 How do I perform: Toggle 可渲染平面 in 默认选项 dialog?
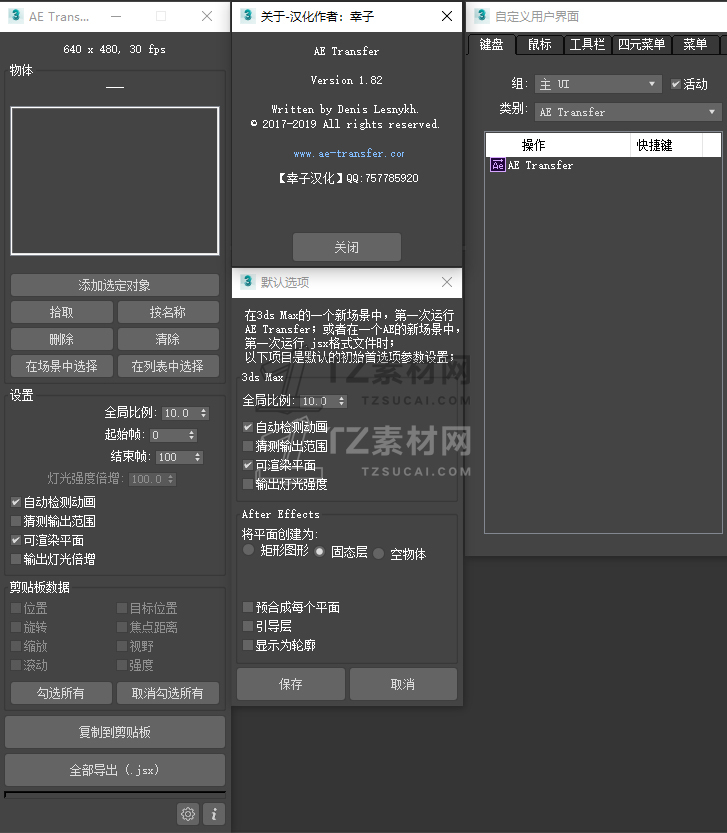pos(248,465)
